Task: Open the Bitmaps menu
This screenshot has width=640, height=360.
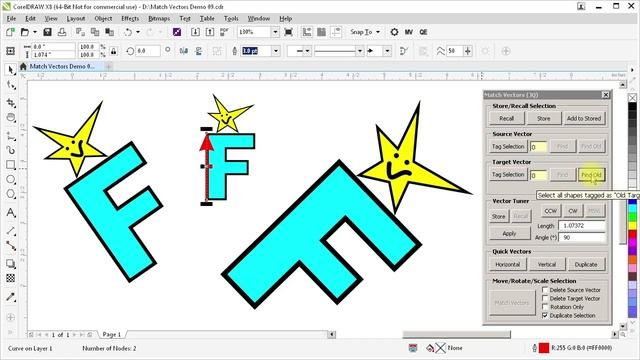Action: (x=159, y=18)
